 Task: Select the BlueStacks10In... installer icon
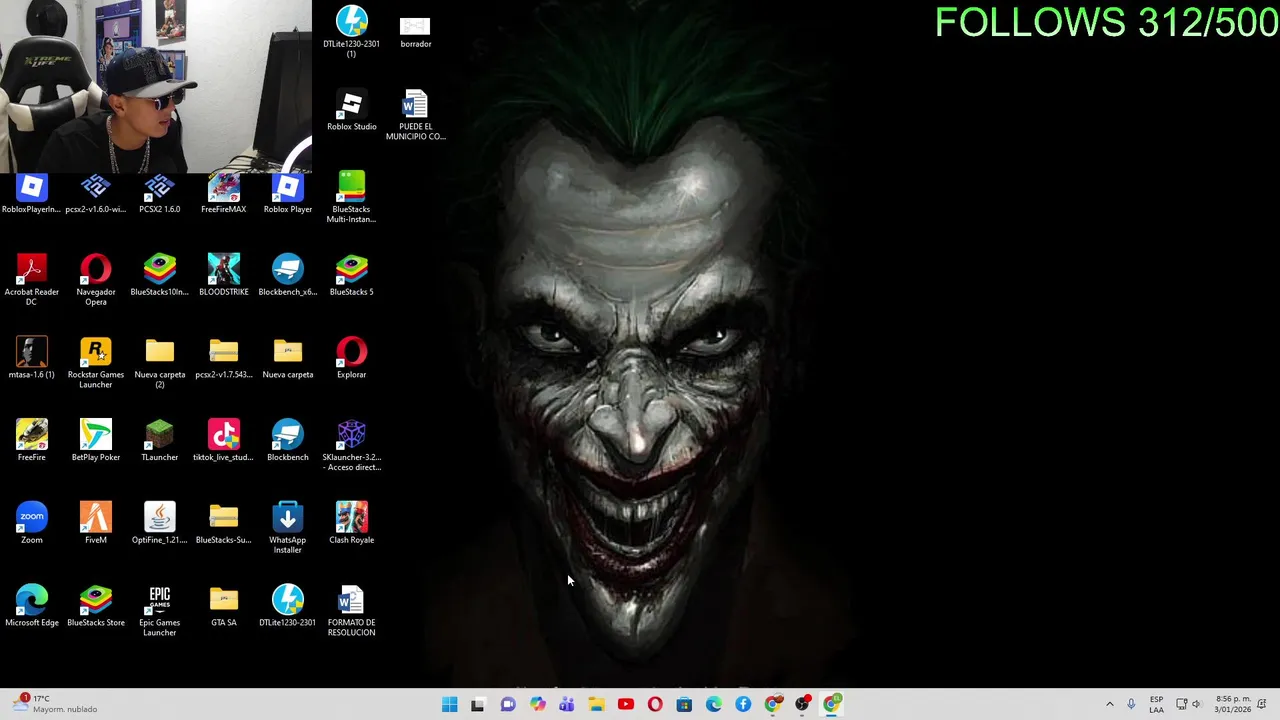[x=160, y=275]
